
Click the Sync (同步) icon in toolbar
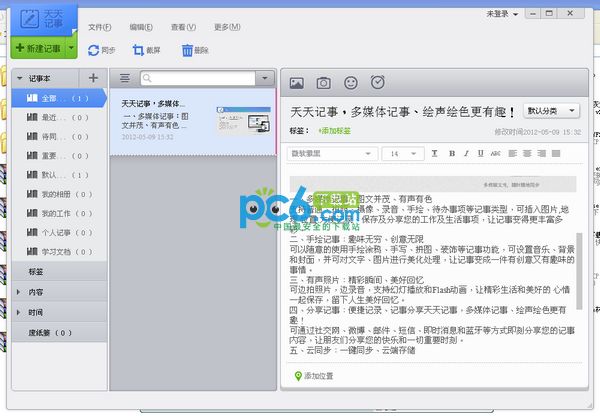tap(93, 49)
